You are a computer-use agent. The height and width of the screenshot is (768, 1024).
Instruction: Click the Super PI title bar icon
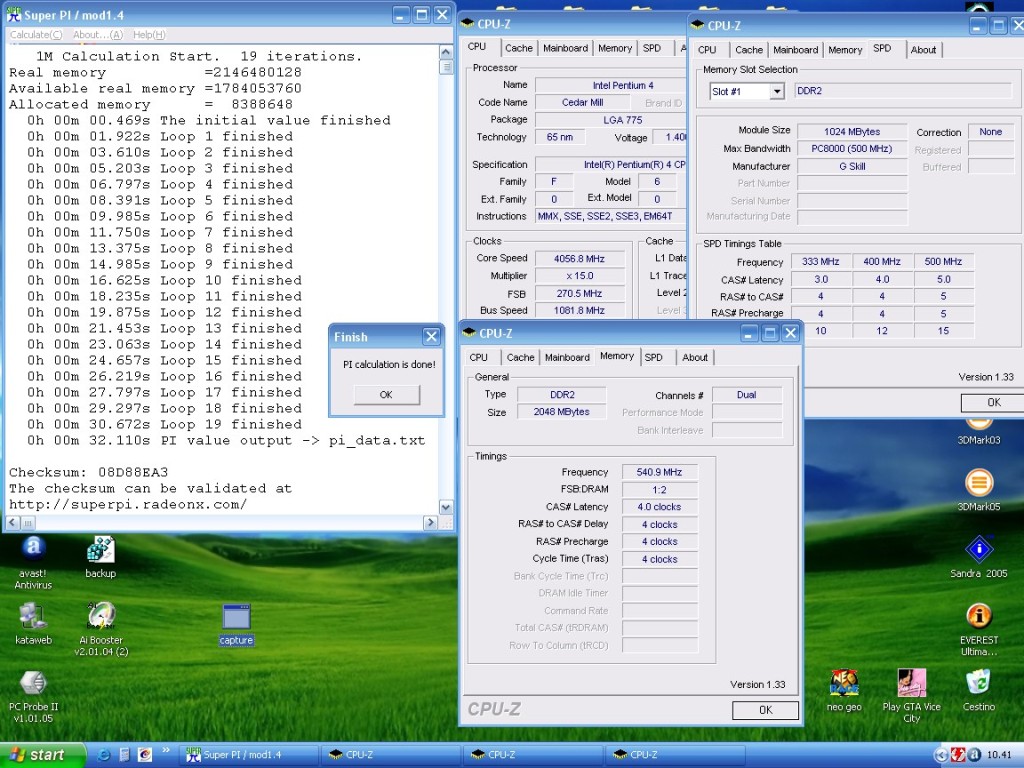pos(13,14)
